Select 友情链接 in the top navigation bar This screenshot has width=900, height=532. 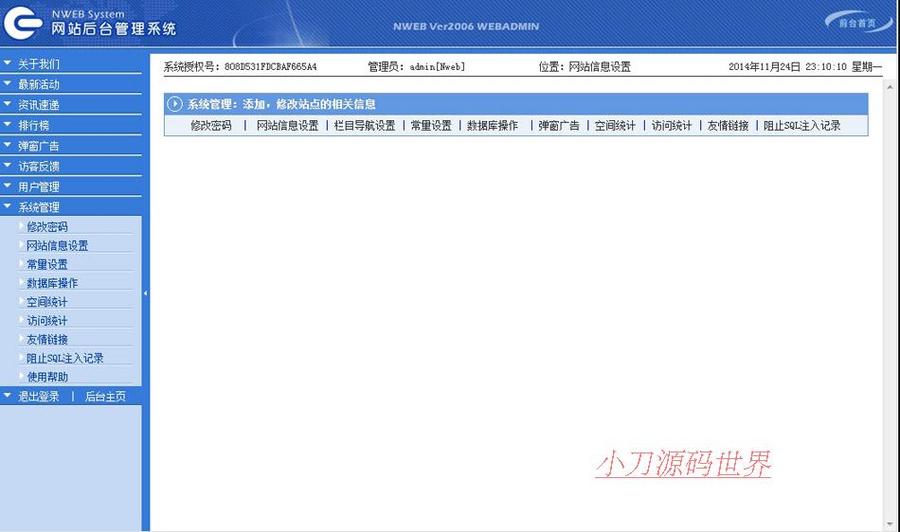pos(728,126)
